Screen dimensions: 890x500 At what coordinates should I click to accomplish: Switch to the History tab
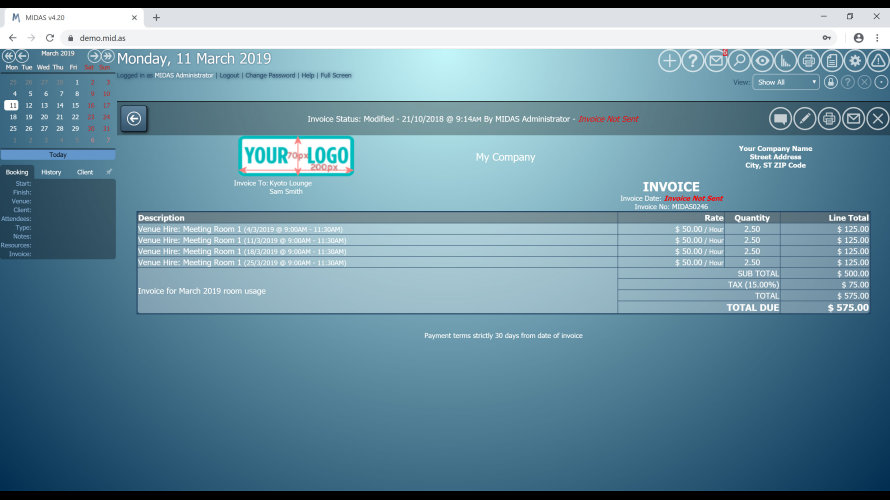click(x=51, y=172)
